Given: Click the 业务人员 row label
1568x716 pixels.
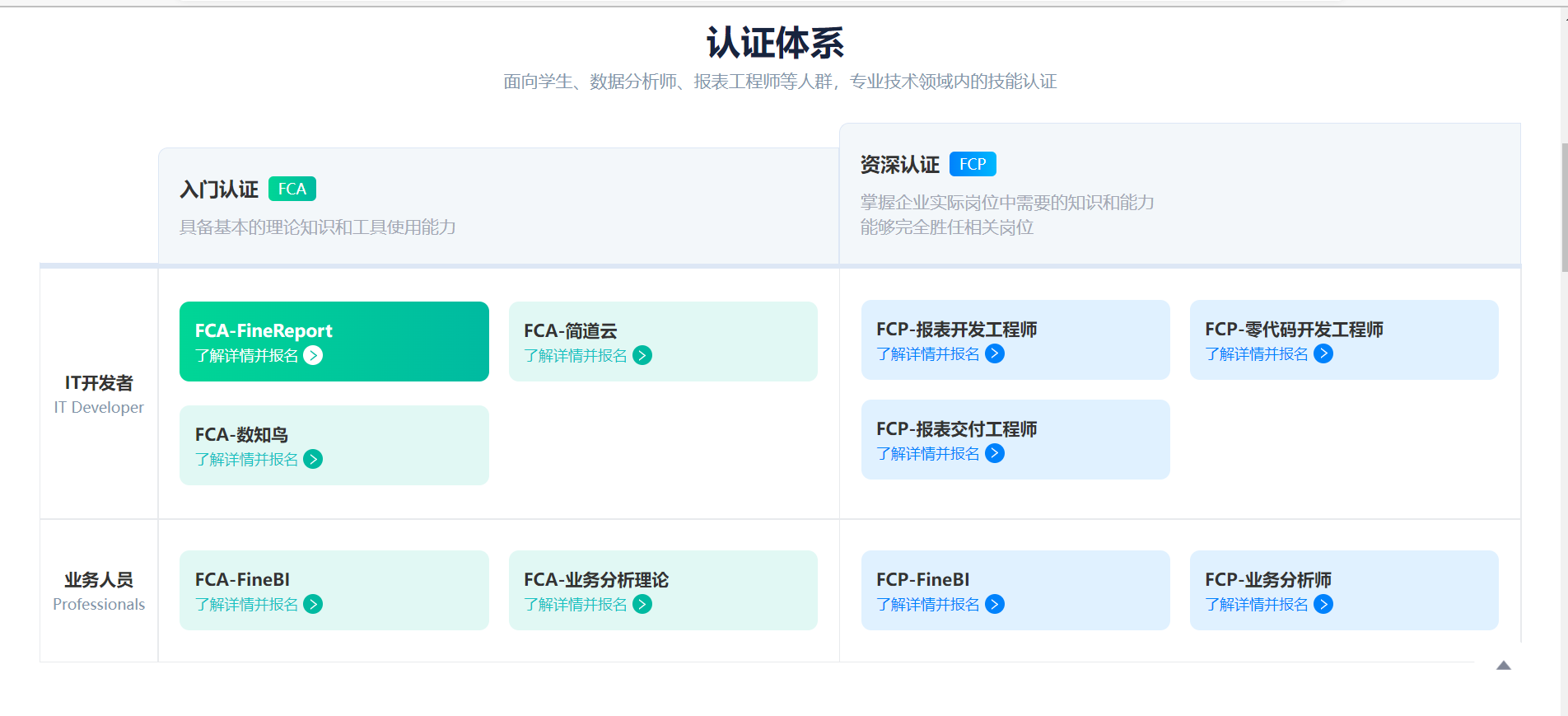Looking at the screenshot, I should tap(99, 580).
